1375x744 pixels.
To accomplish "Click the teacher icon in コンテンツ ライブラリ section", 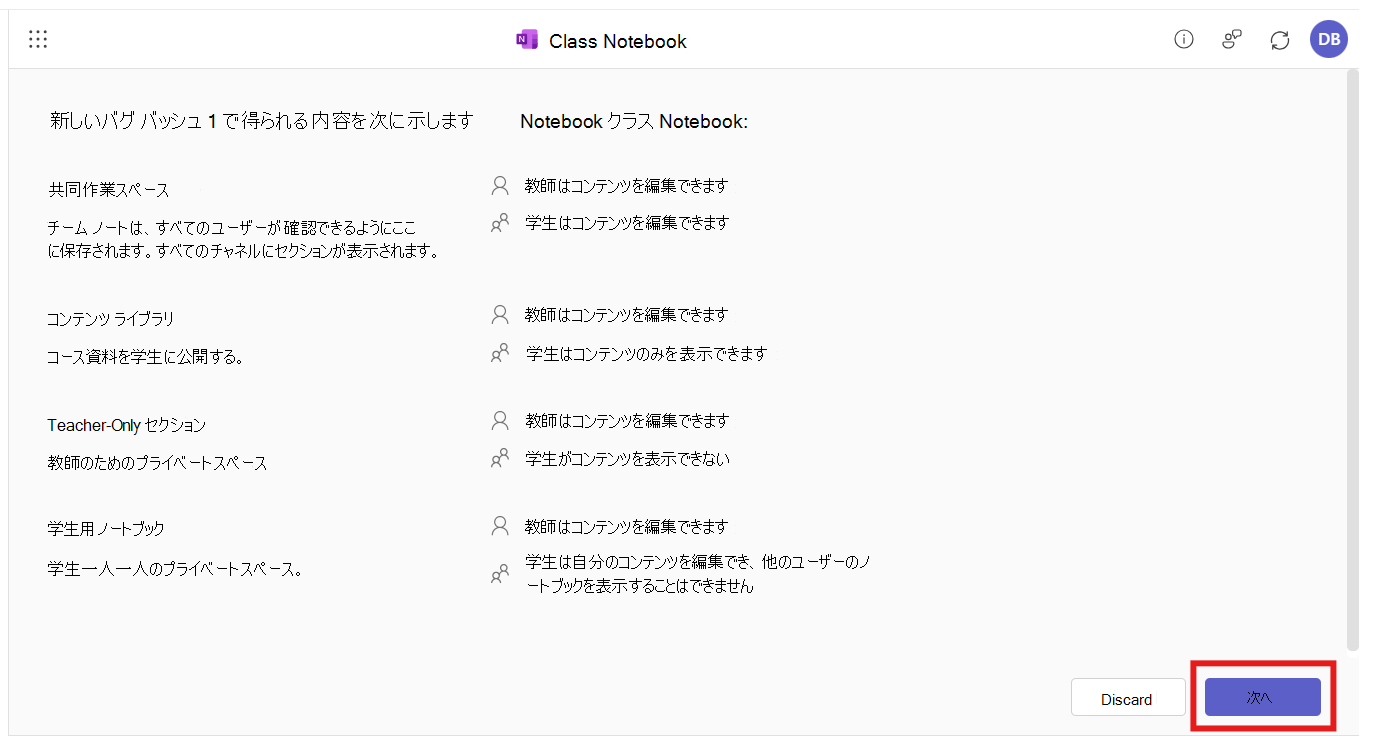I will [500, 315].
